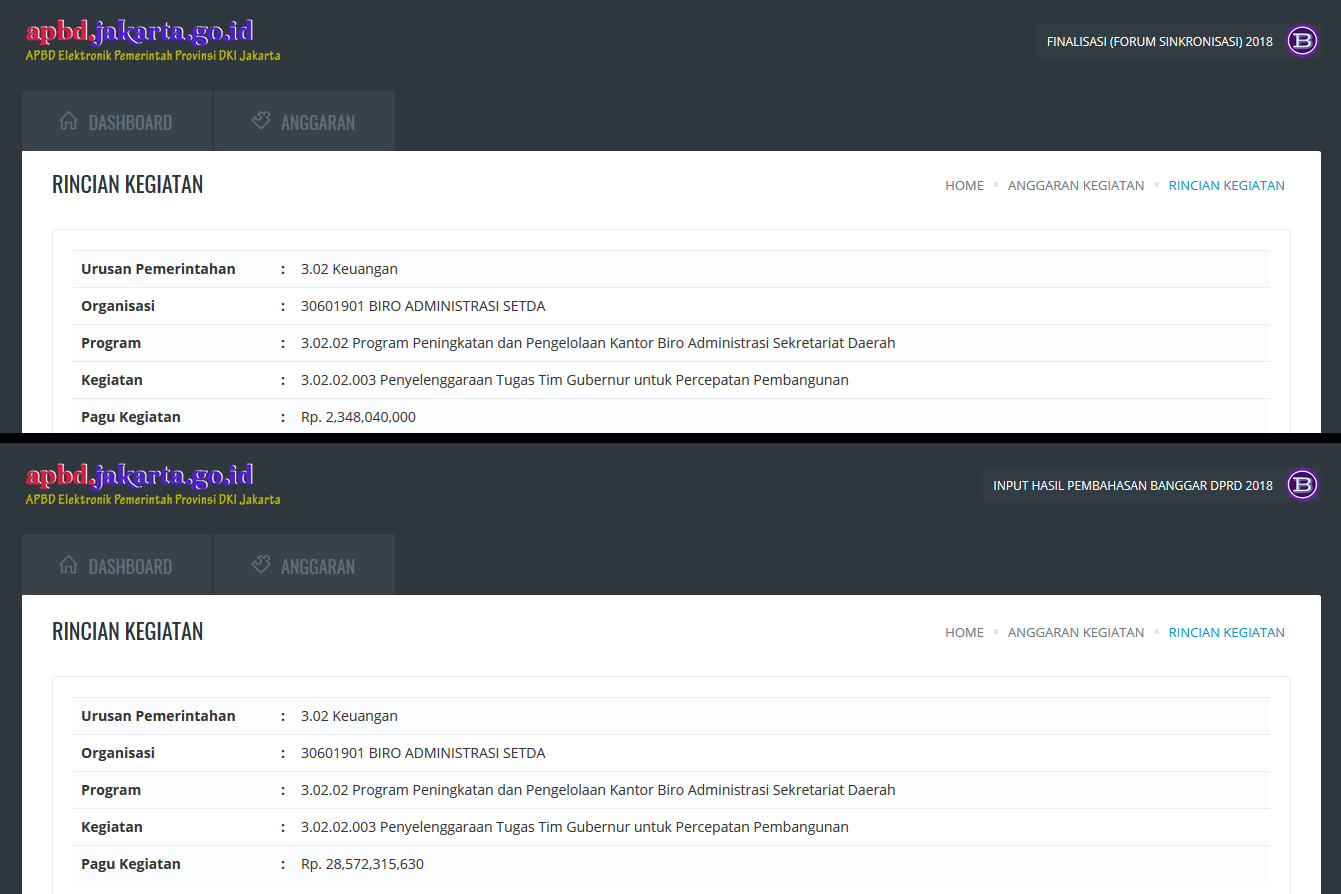Go to the HOME breadcrumb in the Finalisasi view
Screen dimensions: 1341x894
(x=964, y=186)
